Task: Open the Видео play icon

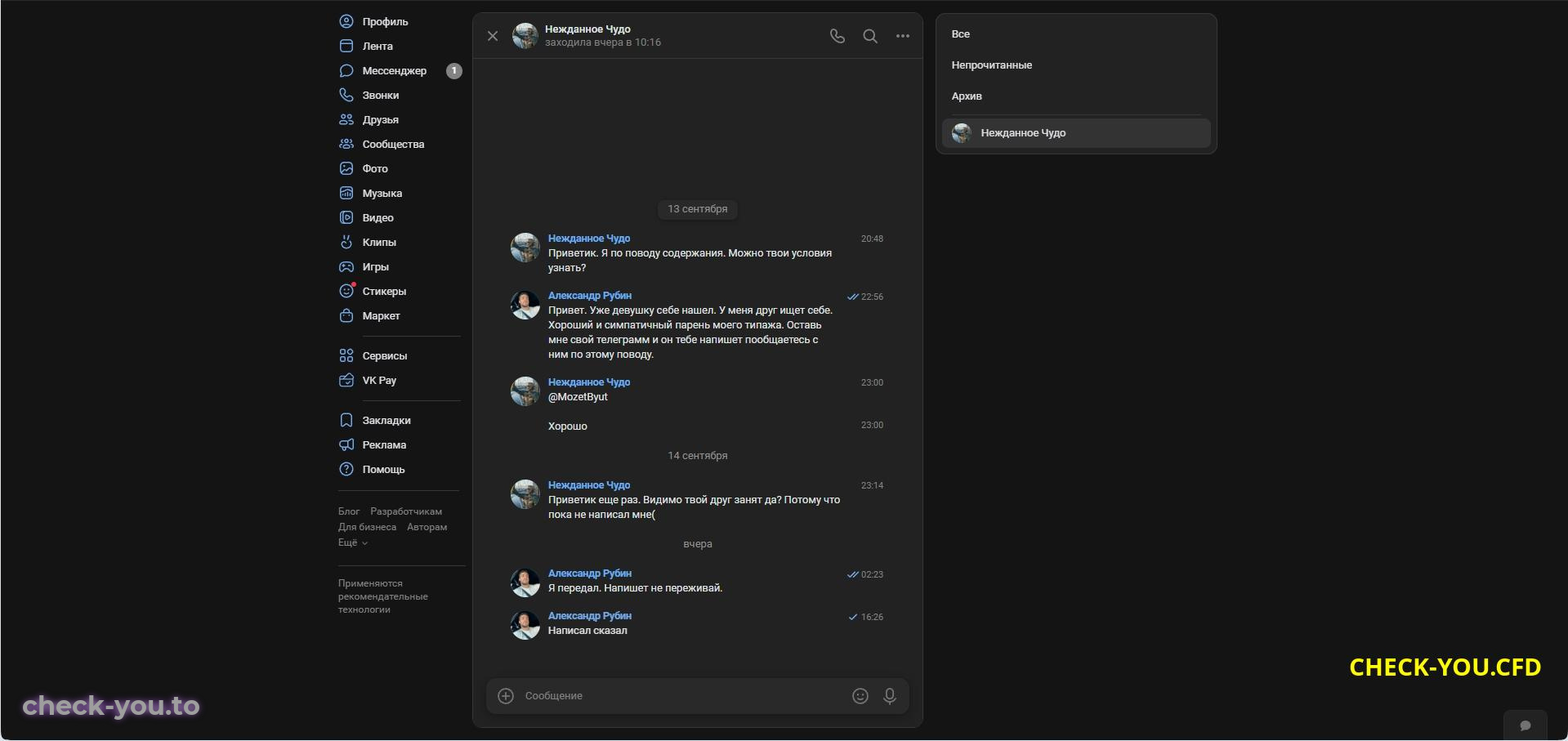Action: tap(346, 217)
